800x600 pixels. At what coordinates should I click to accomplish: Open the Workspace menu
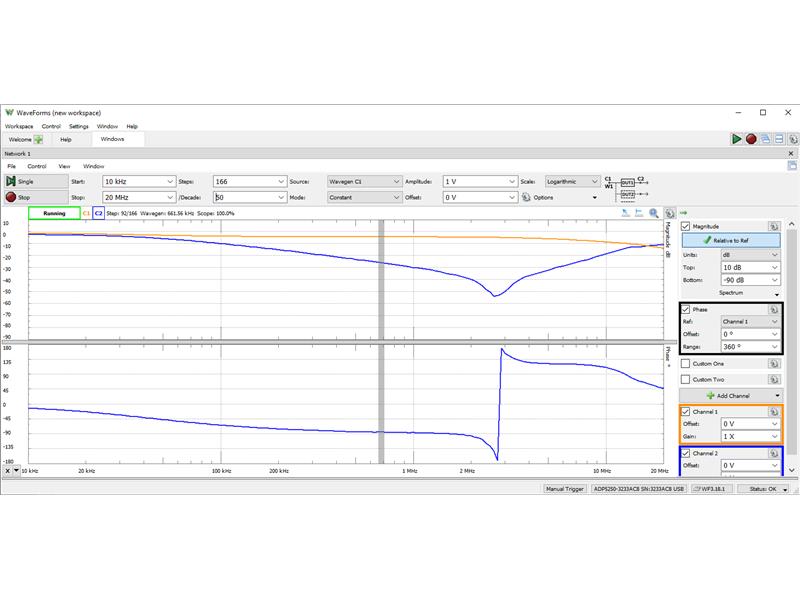[x=19, y=127]
